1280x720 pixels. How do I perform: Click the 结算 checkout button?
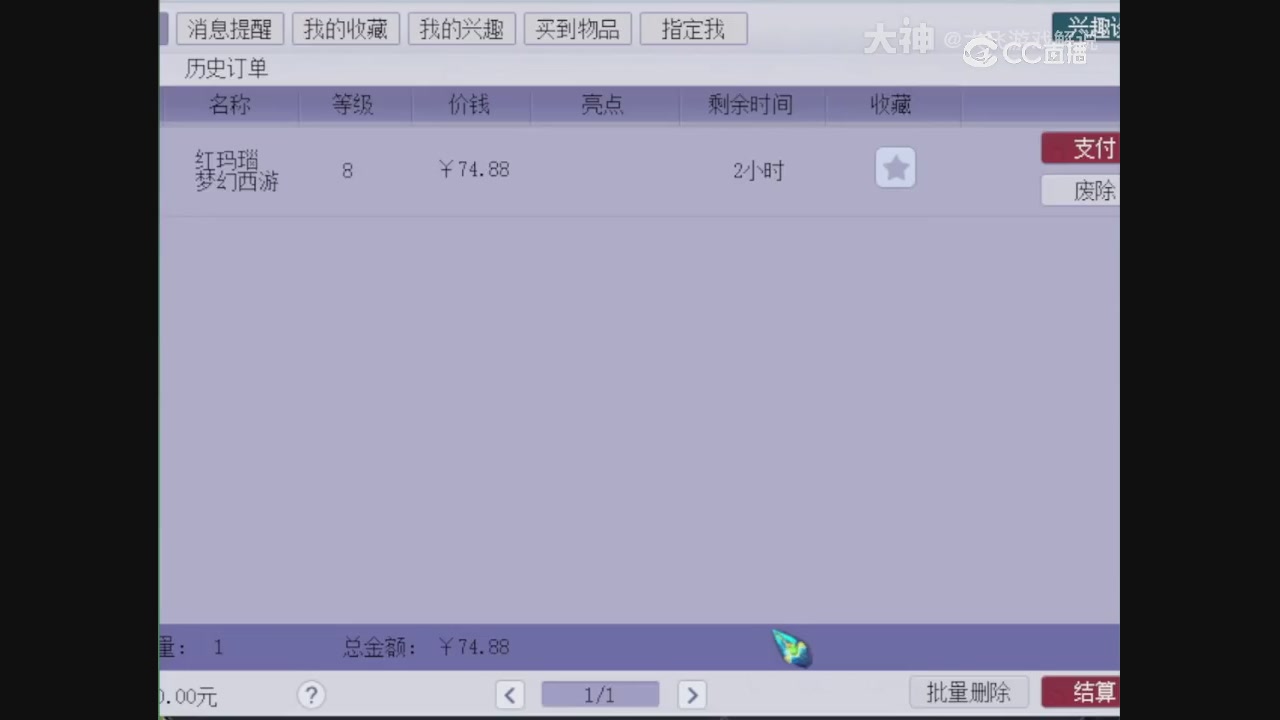(x=1094, y=691)
